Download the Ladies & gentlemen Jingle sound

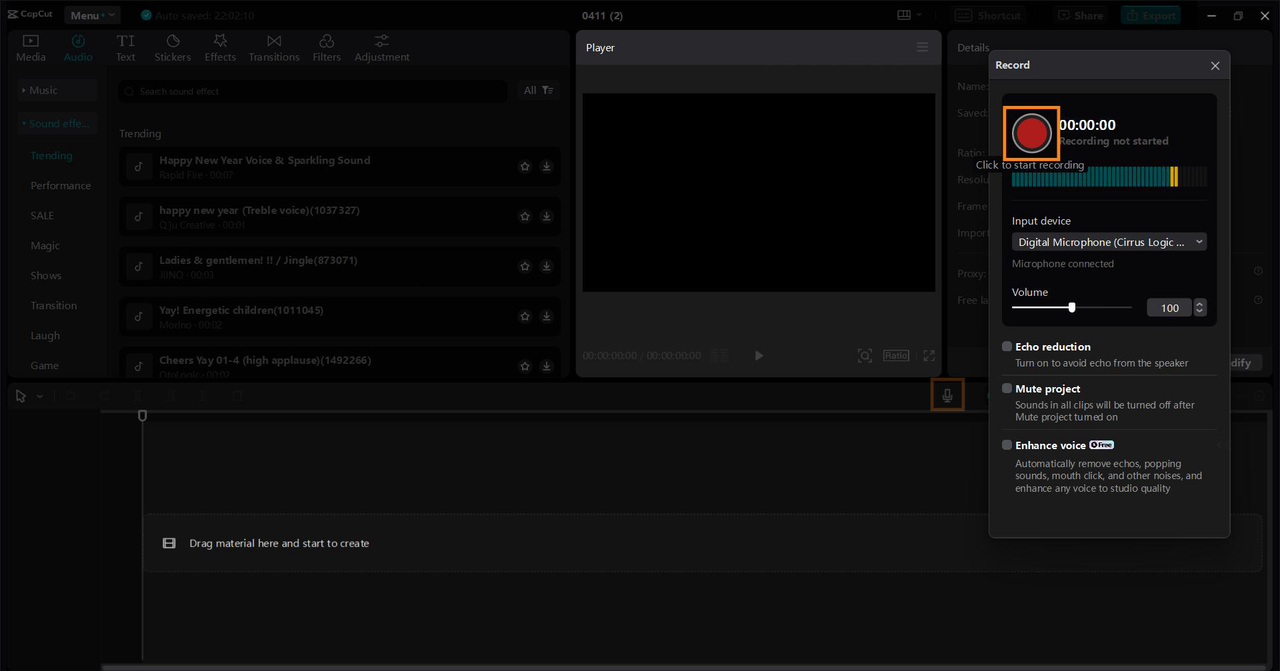coord(547,267)
